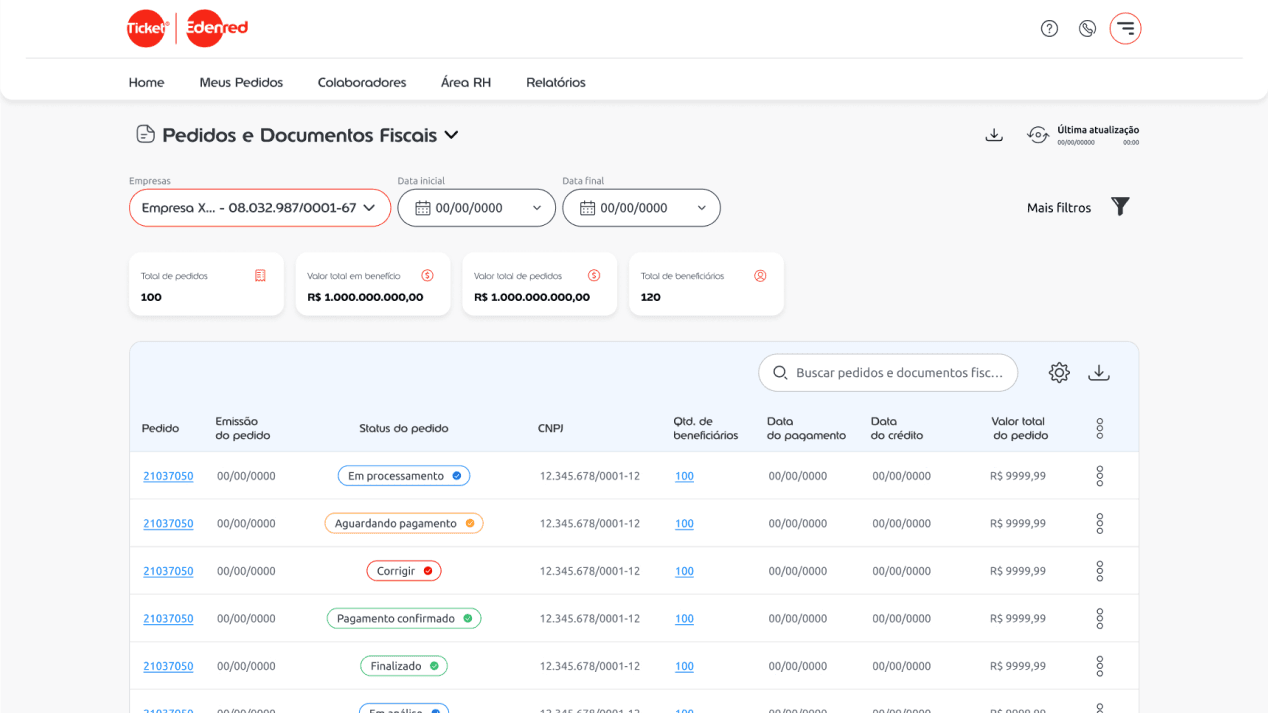Open order 21037050 in Em processamento row
This screenshot has width=1268, height=713.
pos(168,476)
